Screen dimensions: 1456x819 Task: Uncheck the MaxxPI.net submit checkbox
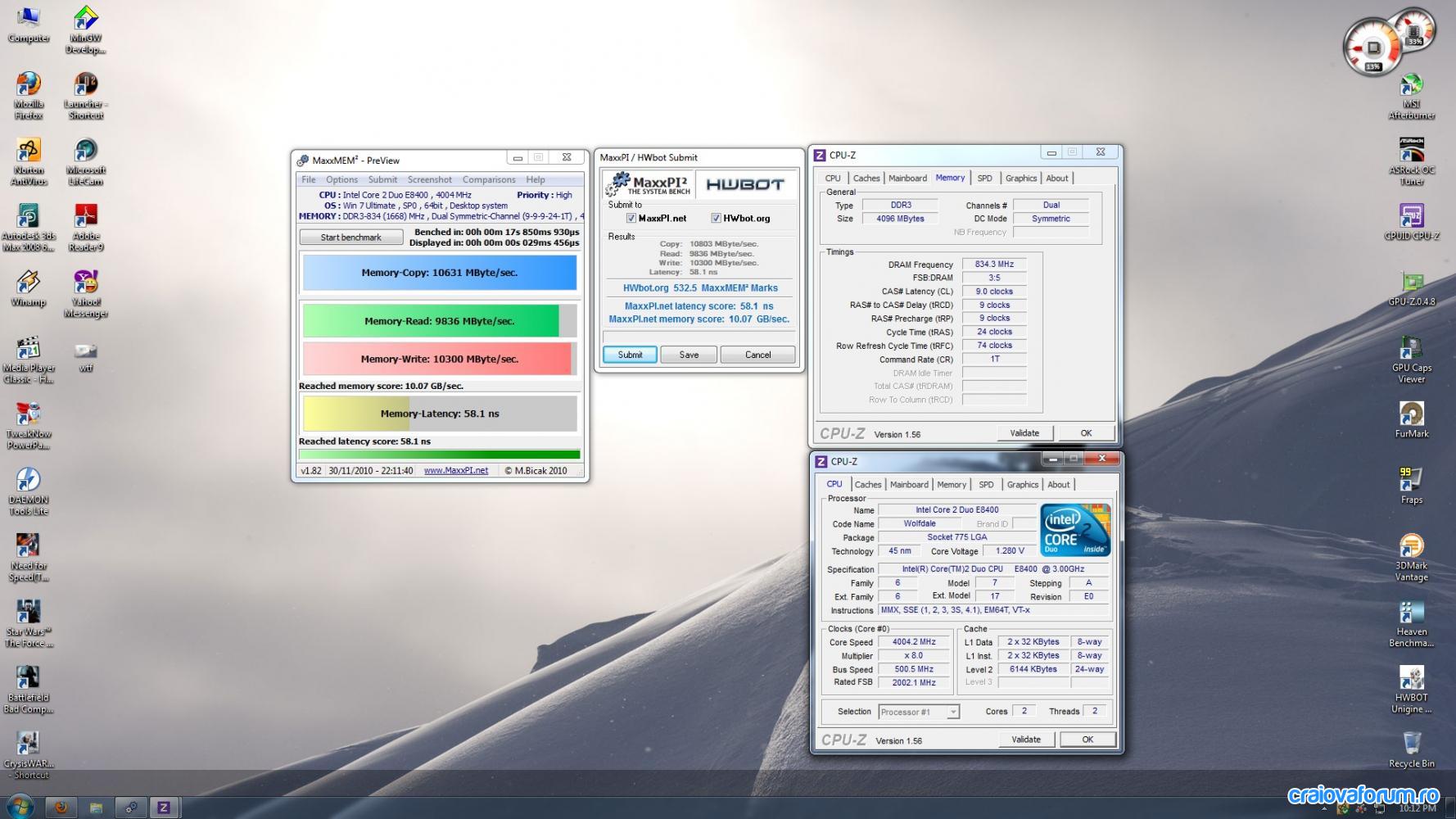[x=631, y=219]
